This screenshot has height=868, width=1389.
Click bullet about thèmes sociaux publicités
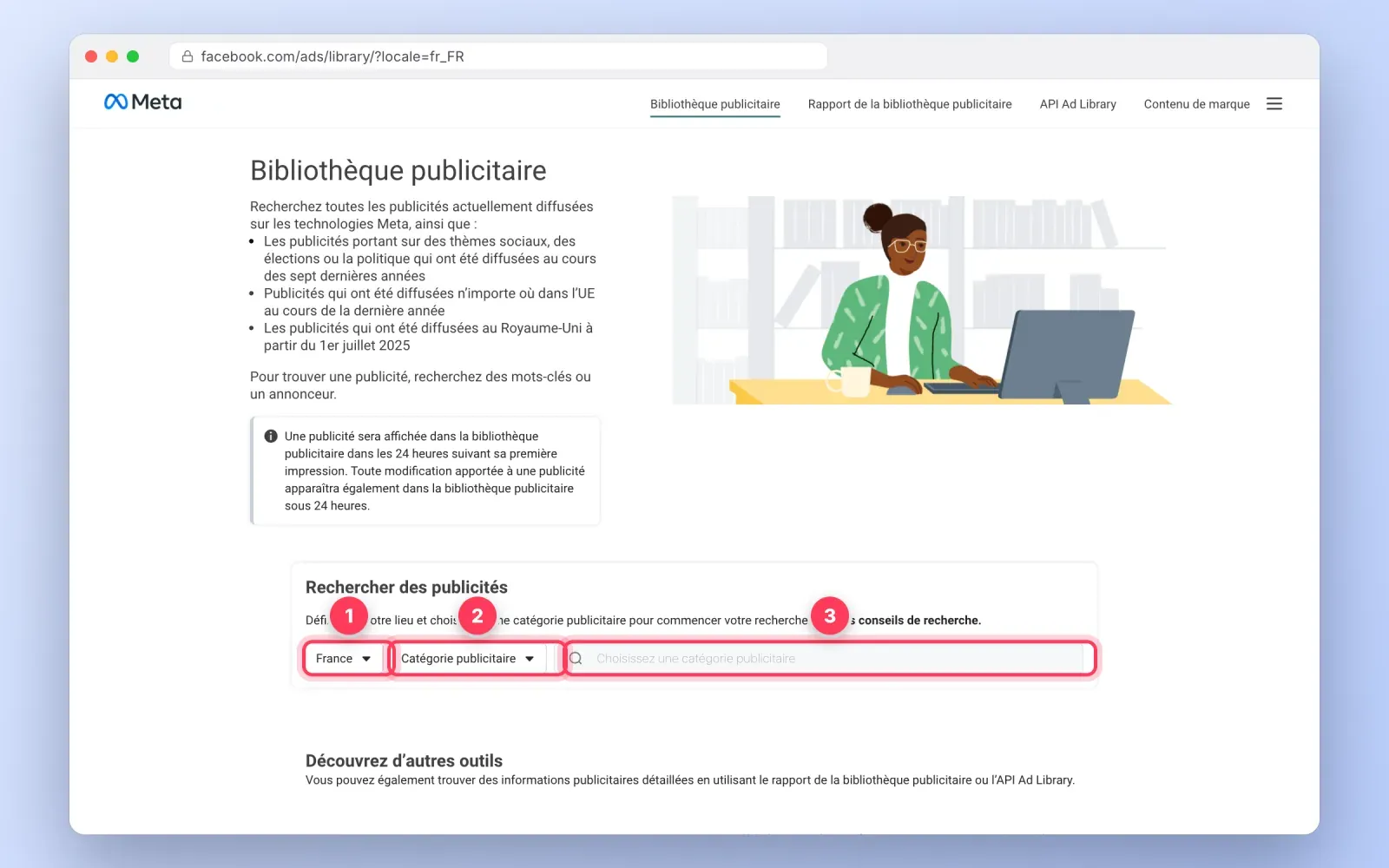point(430,259)
